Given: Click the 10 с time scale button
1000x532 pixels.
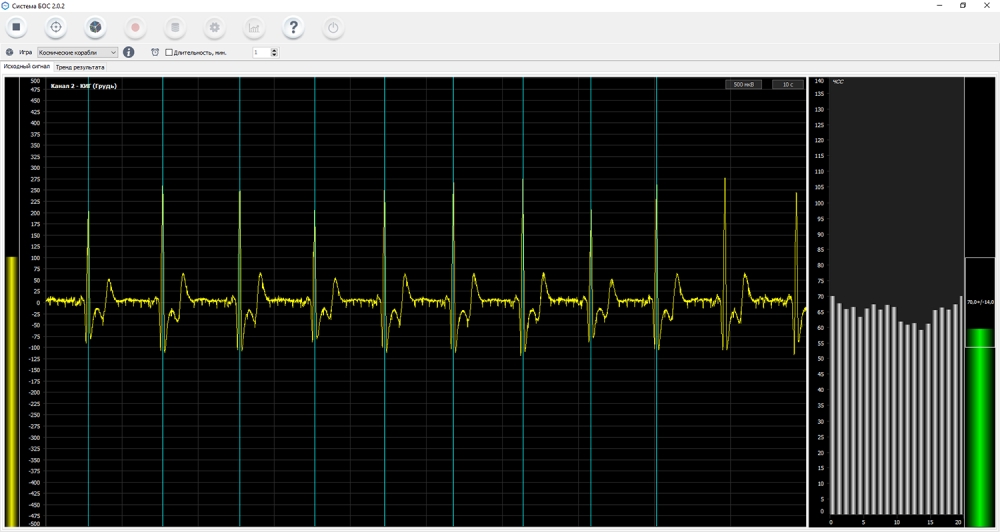Looking at the screenshot, I should (x=788, y=85).
